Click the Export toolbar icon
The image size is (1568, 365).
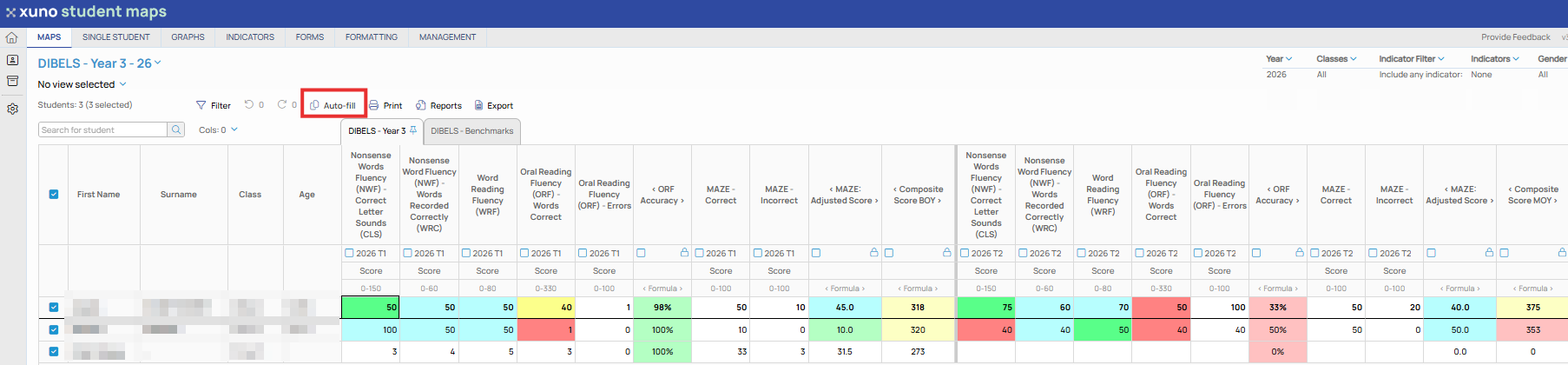[478, 105]
